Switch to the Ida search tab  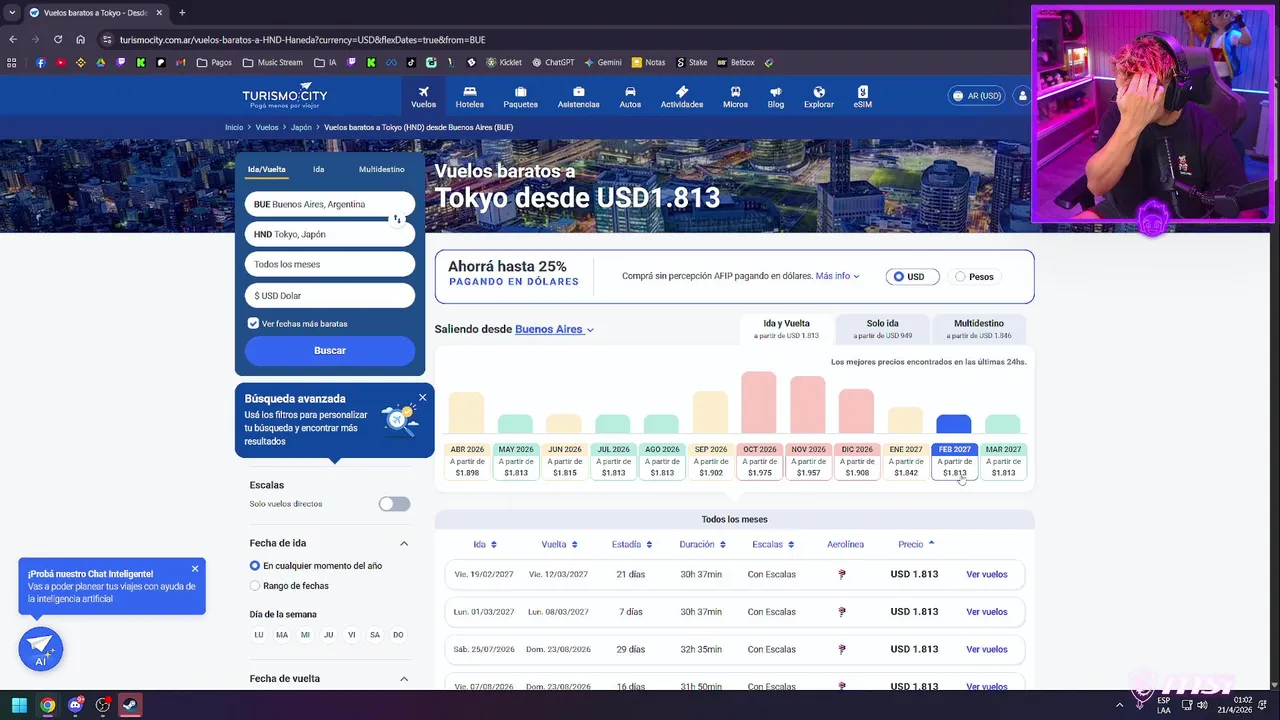[318, 169]
